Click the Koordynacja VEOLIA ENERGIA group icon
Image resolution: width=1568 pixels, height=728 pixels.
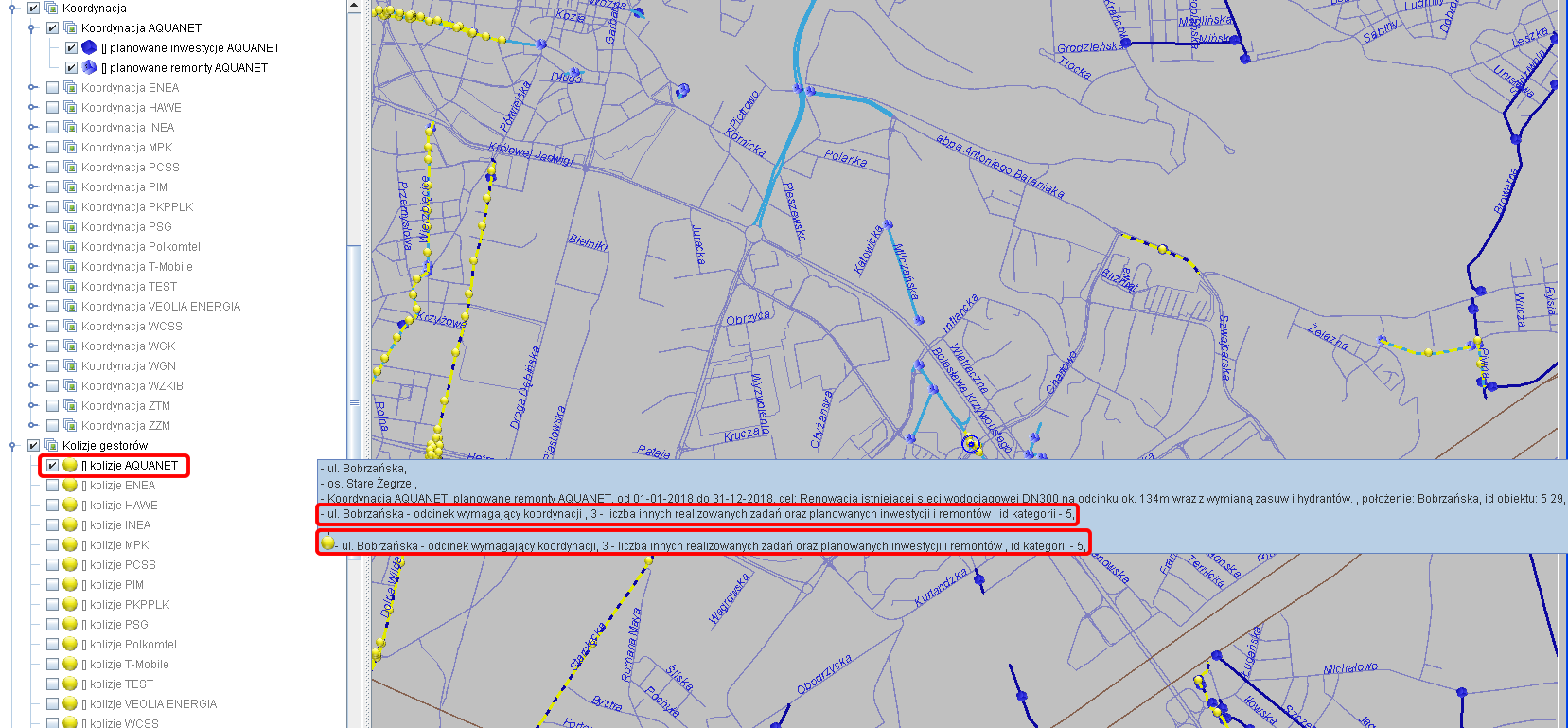[70, 306]
